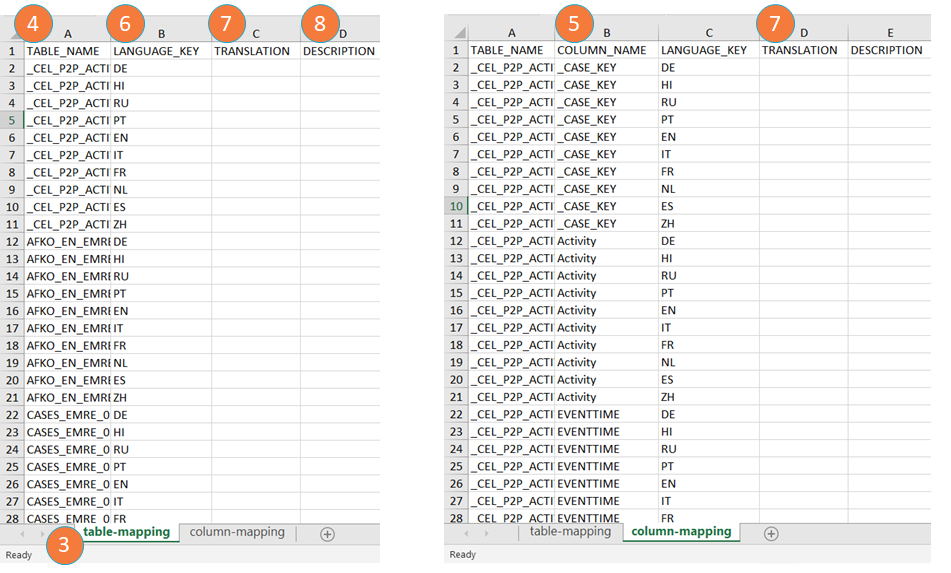Image resolution: width=951 pixels, height=573 pixels.
Task: Select row 10 header in the right sheet
Action: point(456,206)
